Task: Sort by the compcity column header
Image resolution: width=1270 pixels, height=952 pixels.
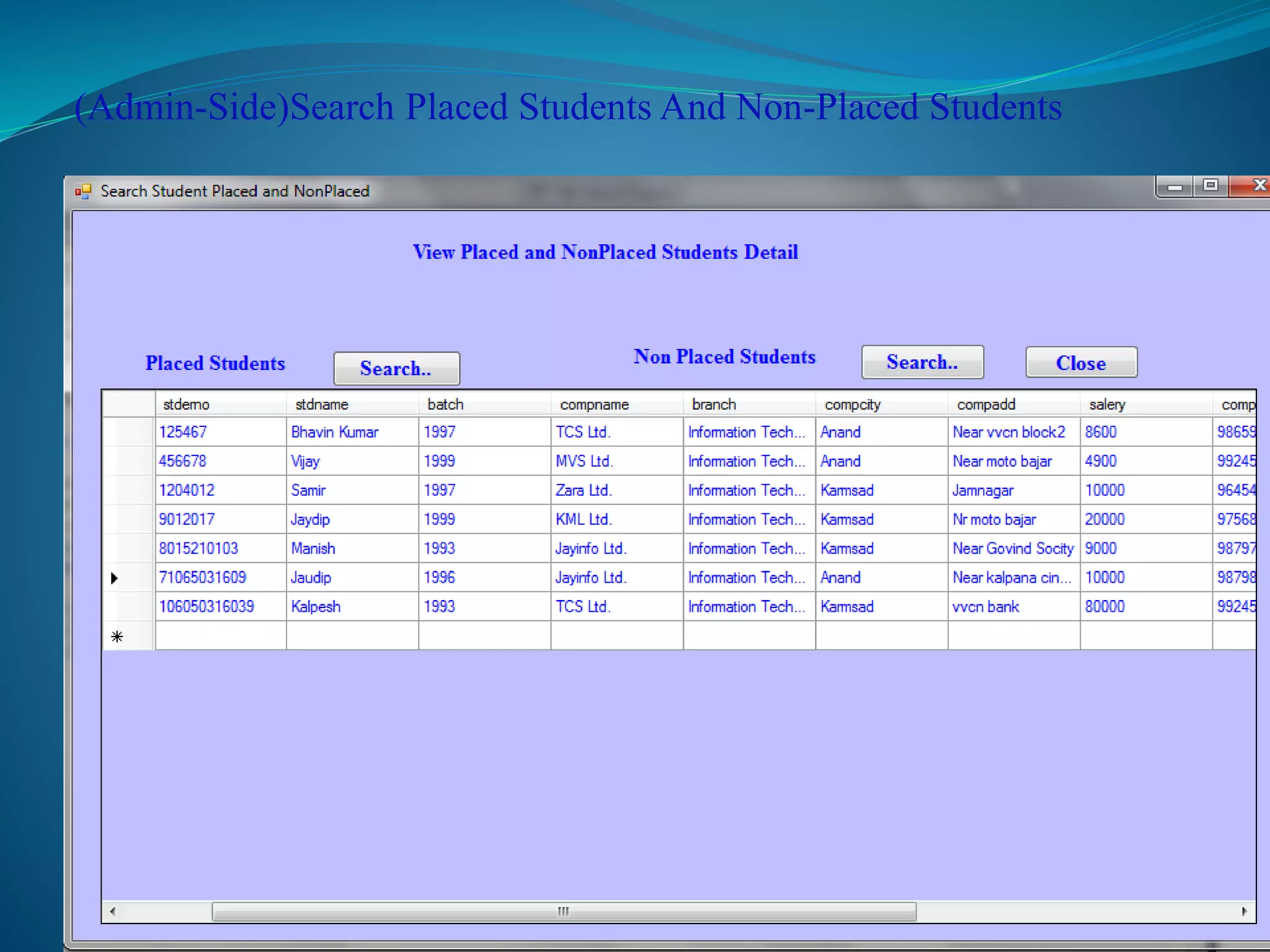Action: click(882, 404)
